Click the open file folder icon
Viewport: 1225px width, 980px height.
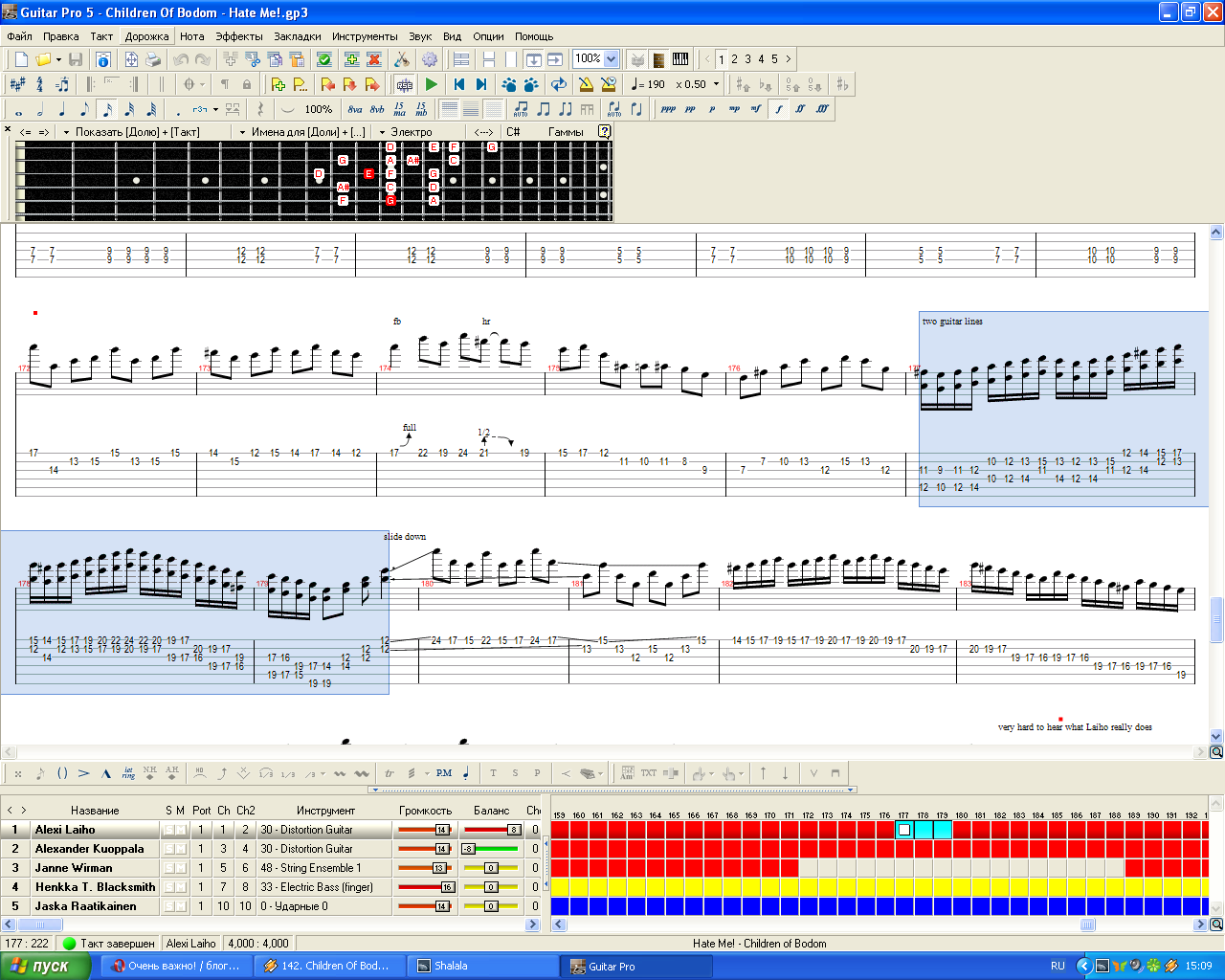43,59
